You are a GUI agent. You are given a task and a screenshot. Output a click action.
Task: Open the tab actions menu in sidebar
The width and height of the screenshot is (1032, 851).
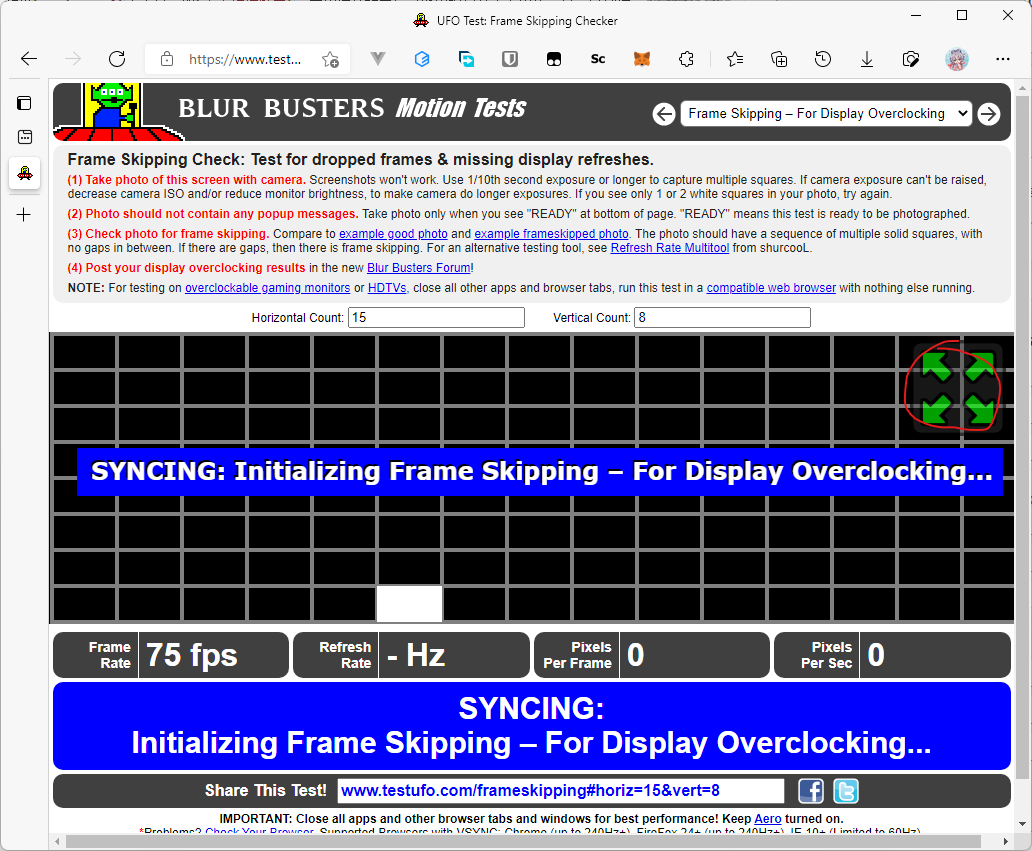25,103
